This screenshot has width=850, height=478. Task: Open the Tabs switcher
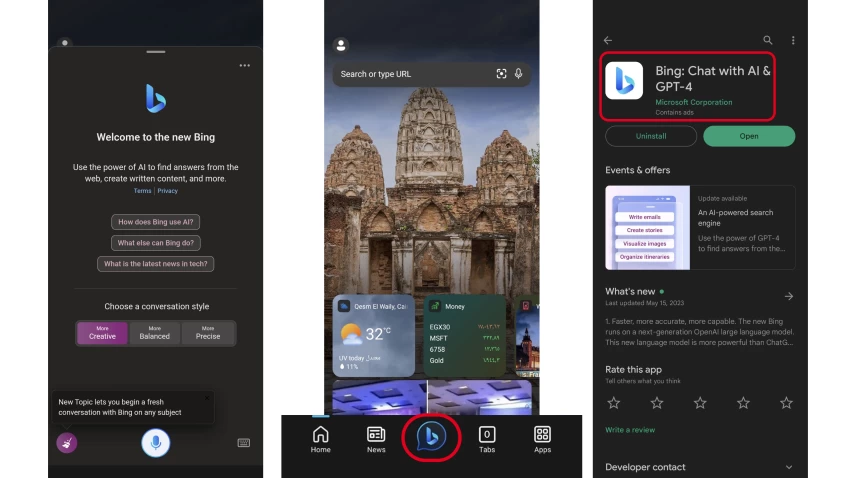pyautogui.click(x=487, y=439)
